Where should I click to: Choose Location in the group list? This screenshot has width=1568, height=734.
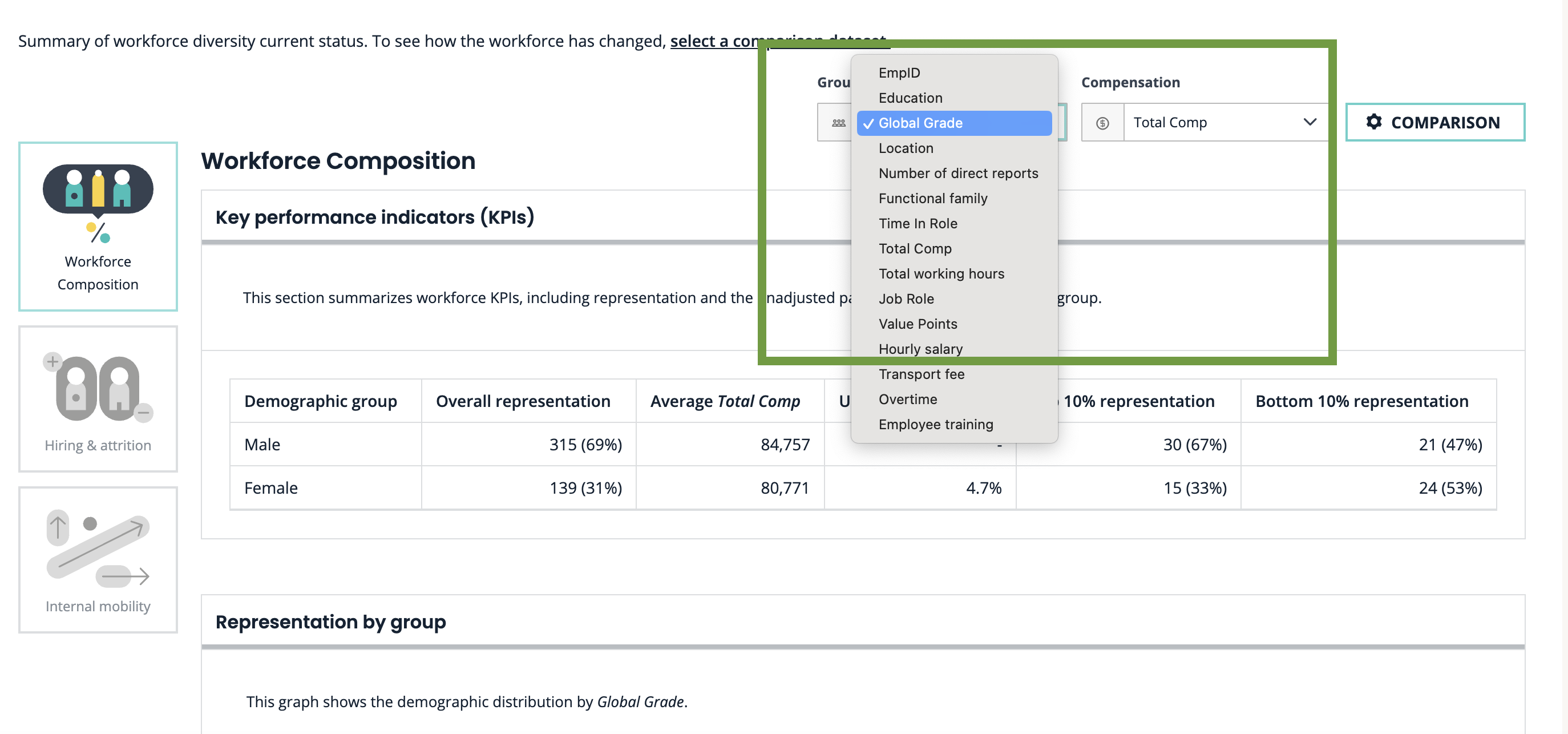pyautogui.click(x=905, y=148)
